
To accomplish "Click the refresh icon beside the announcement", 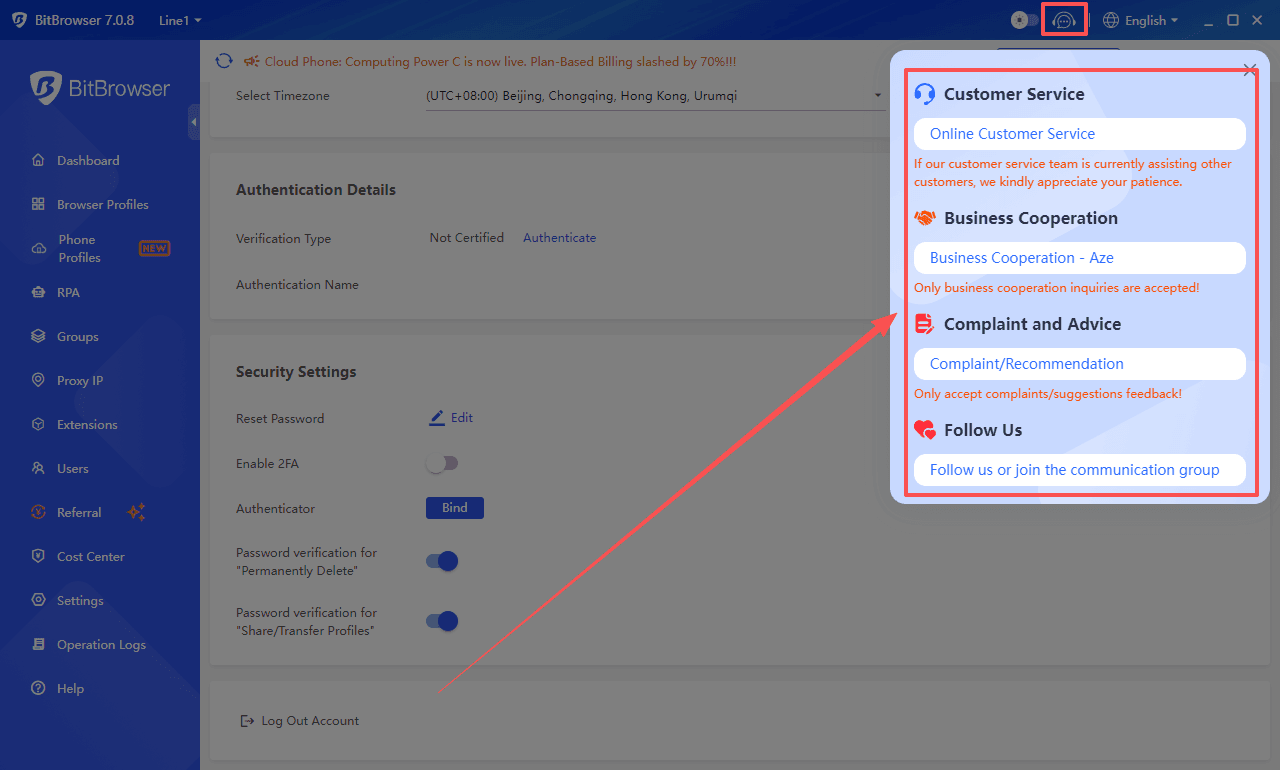I will click(x=224, y=62).
